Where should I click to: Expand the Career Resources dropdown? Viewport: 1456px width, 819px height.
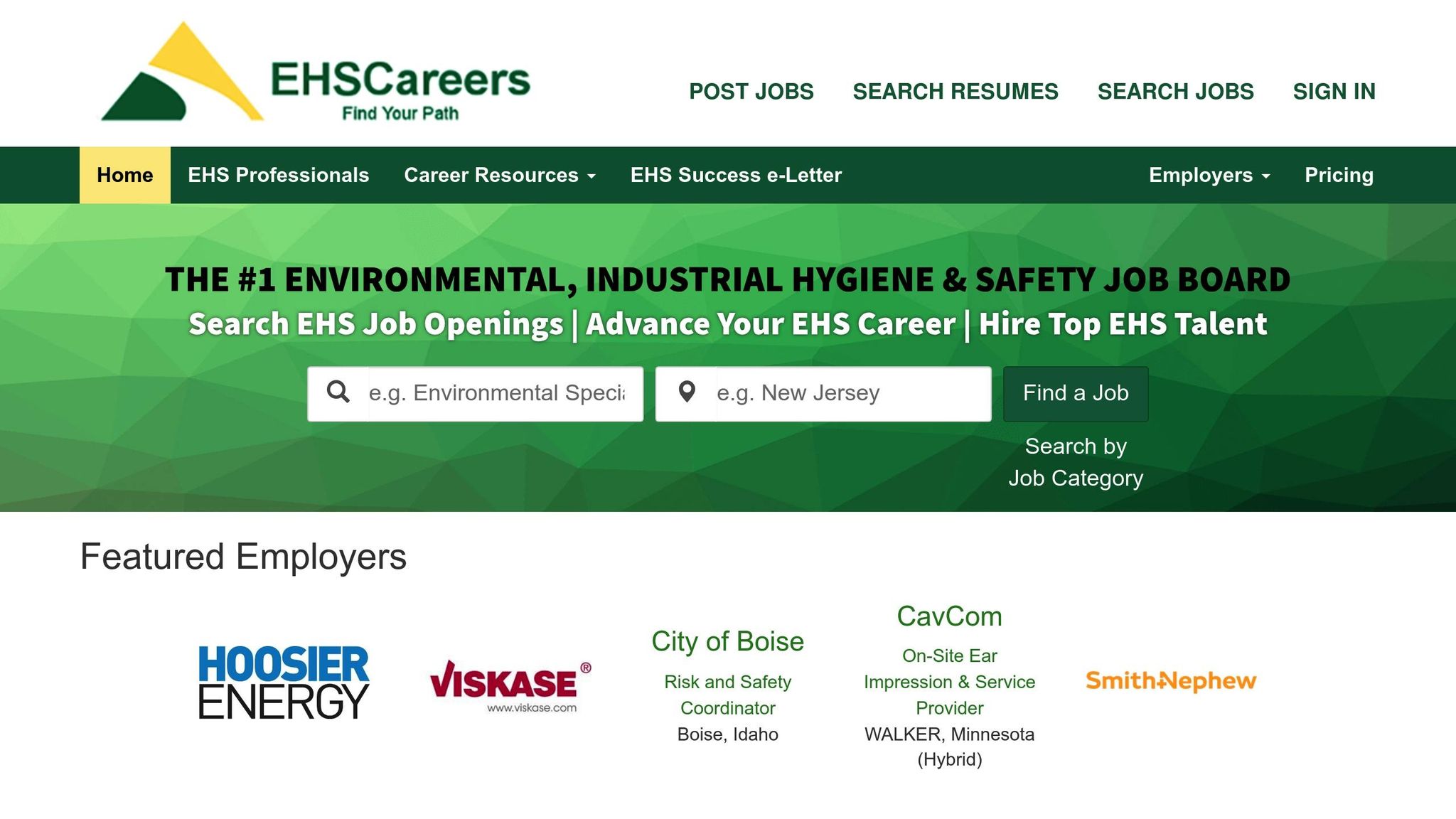[499, 176]
